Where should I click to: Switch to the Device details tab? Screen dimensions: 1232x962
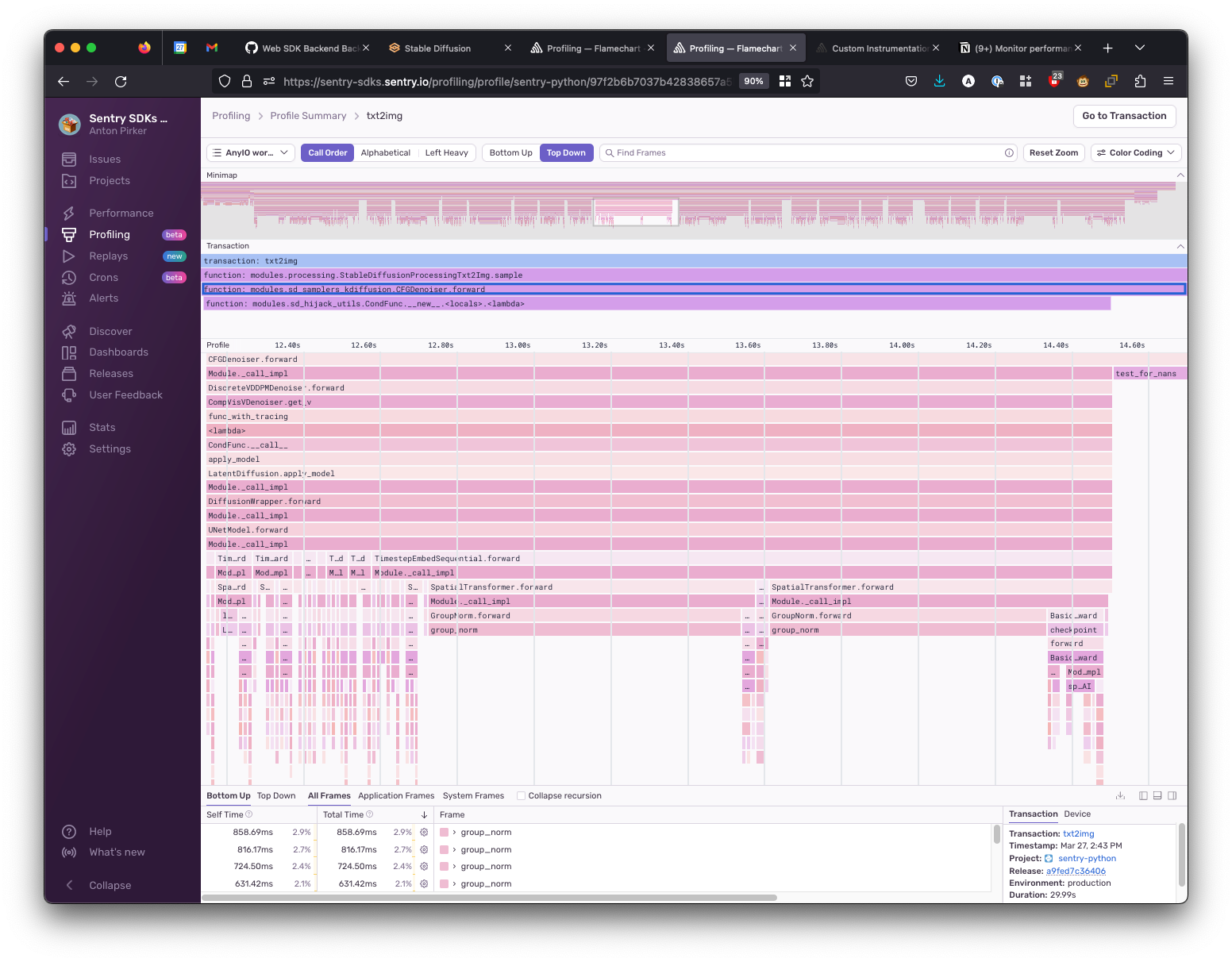[x=1077, y=814]
